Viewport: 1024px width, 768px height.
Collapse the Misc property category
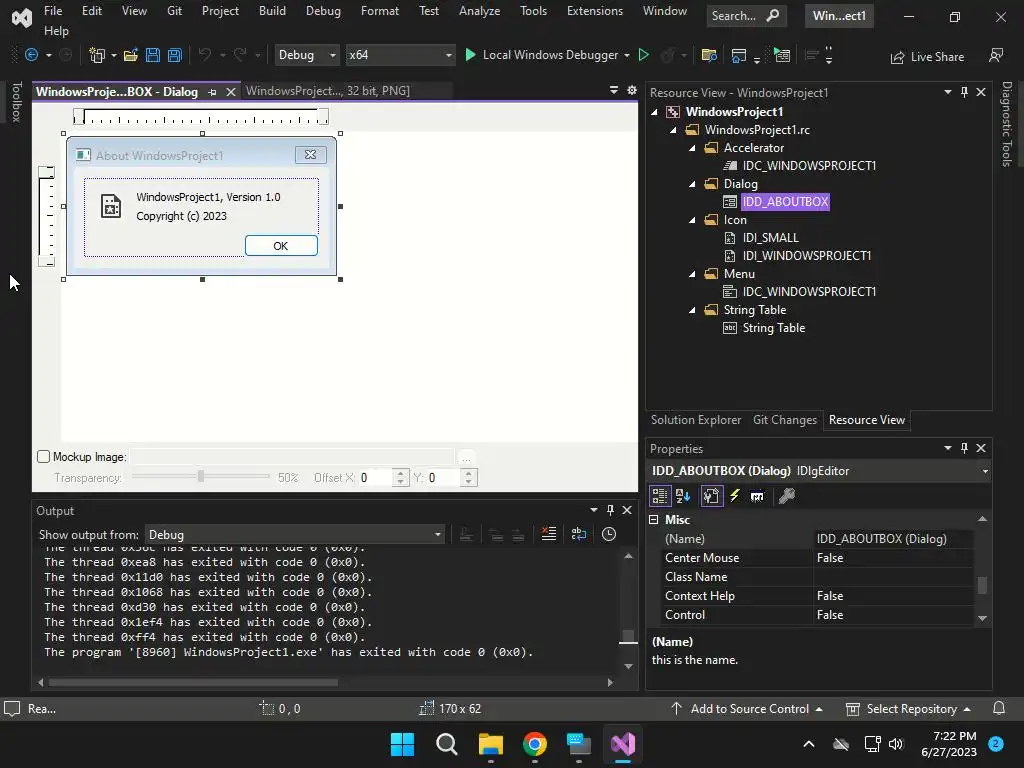[654, 520]
